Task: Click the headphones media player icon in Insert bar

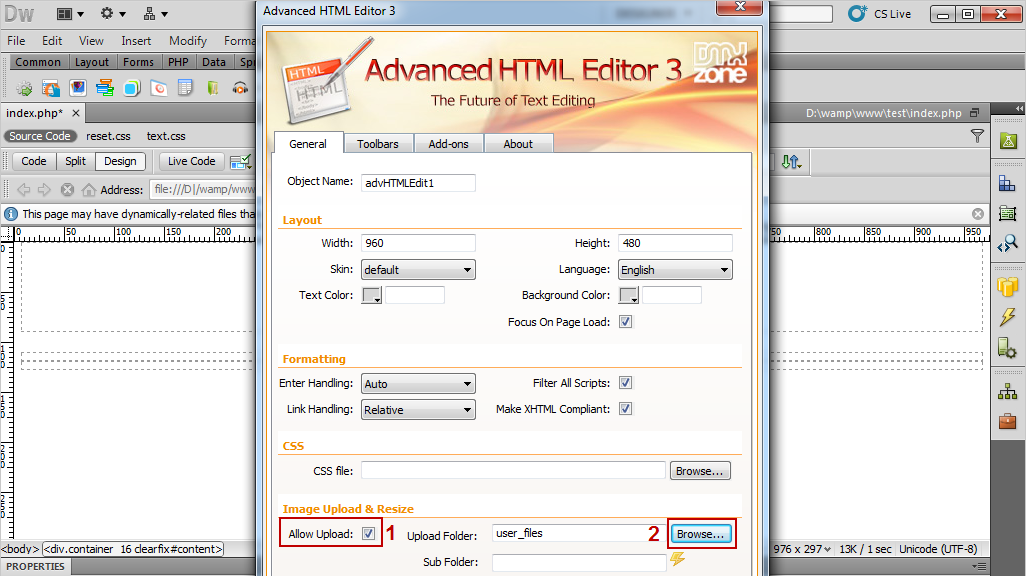Action: pyautogui.click(x=240, y=88)
